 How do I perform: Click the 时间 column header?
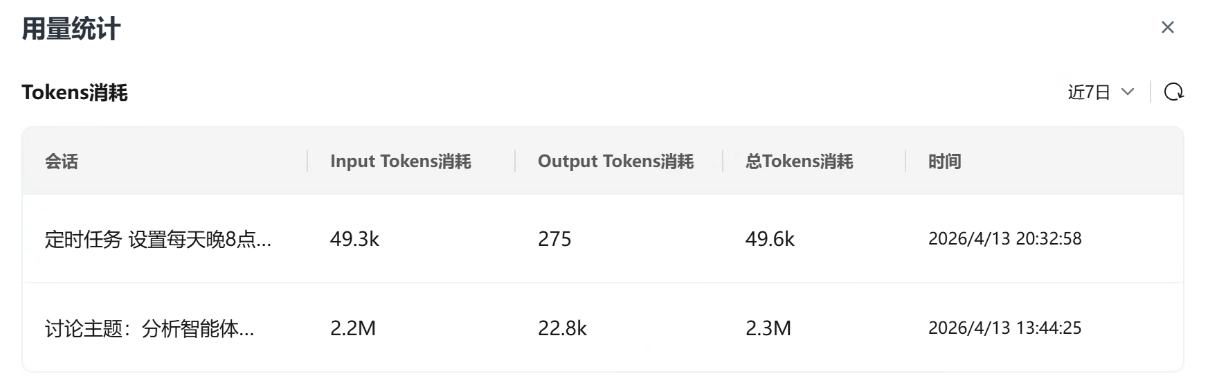(x=945, y=162)
